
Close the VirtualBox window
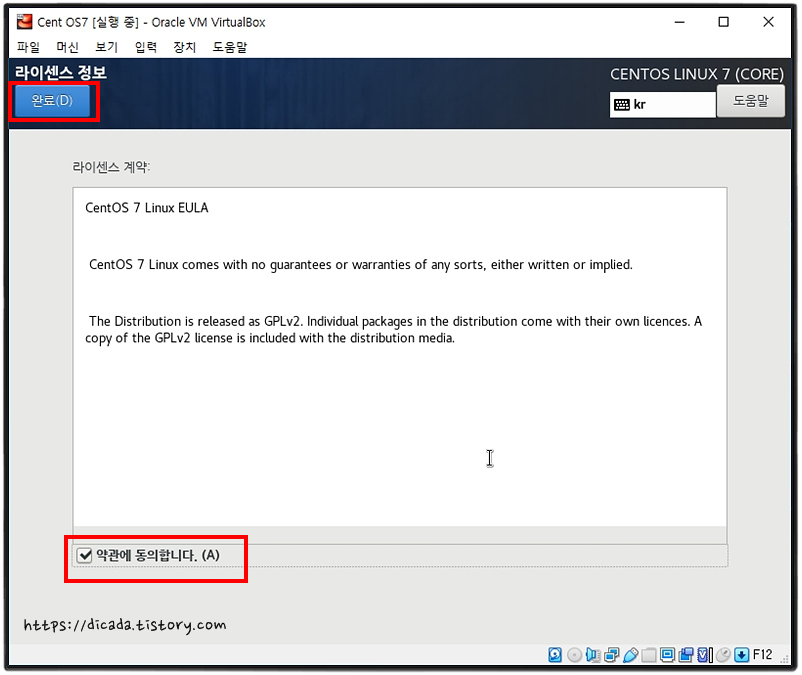[x=768, y=22]
